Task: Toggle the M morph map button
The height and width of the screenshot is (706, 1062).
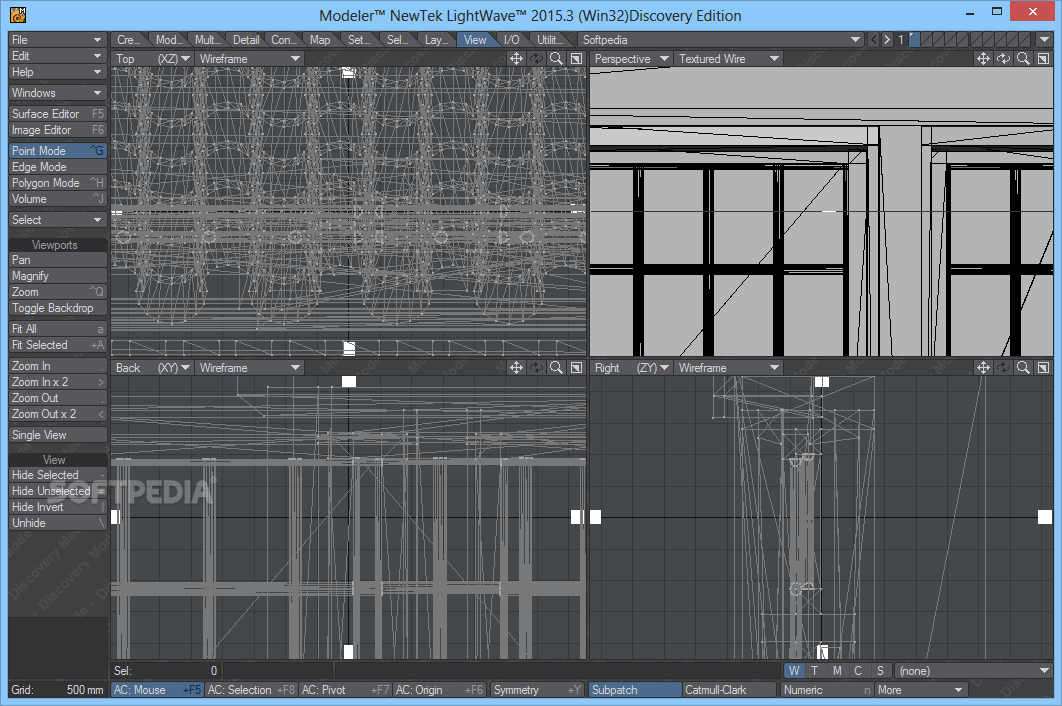Action: (837, 671)
